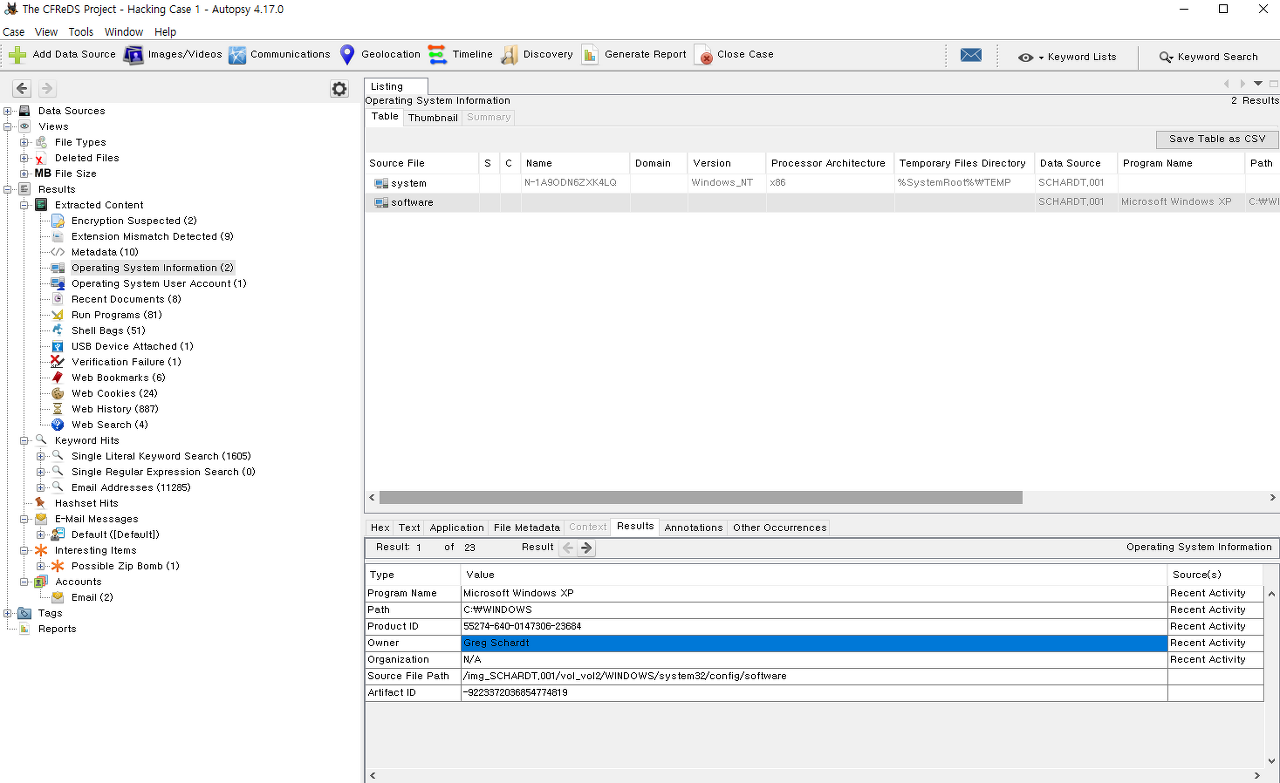Select Web Cookies (24)
The width and height of the screenshot is (1280, 783).
[114, 394]
